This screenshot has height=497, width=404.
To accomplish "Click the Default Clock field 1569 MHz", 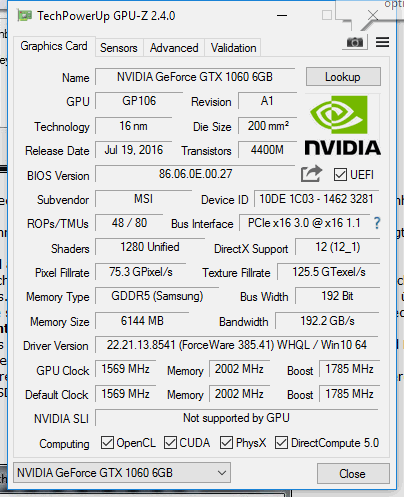I will [x=126, y=394].
